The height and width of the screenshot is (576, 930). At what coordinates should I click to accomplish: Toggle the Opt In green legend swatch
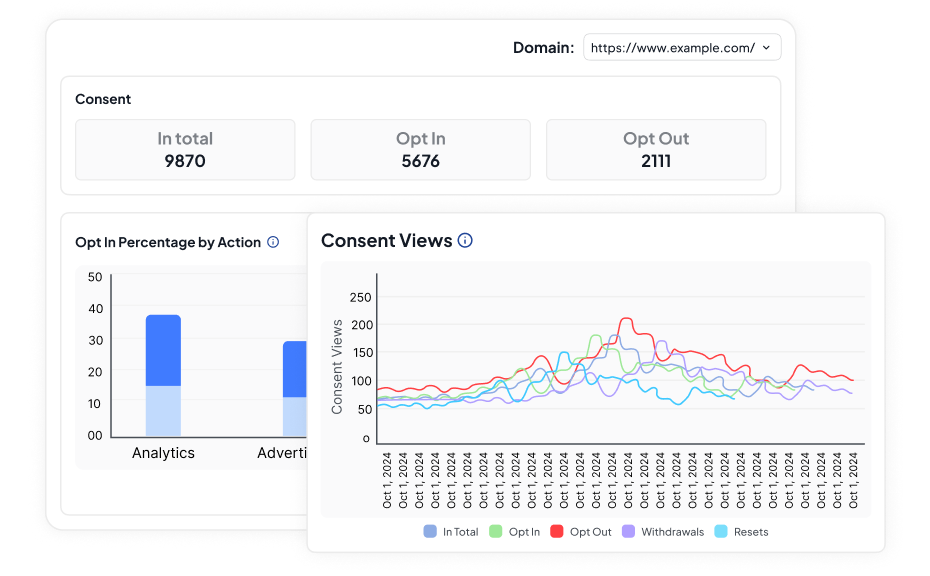click(x=496, y=532)
